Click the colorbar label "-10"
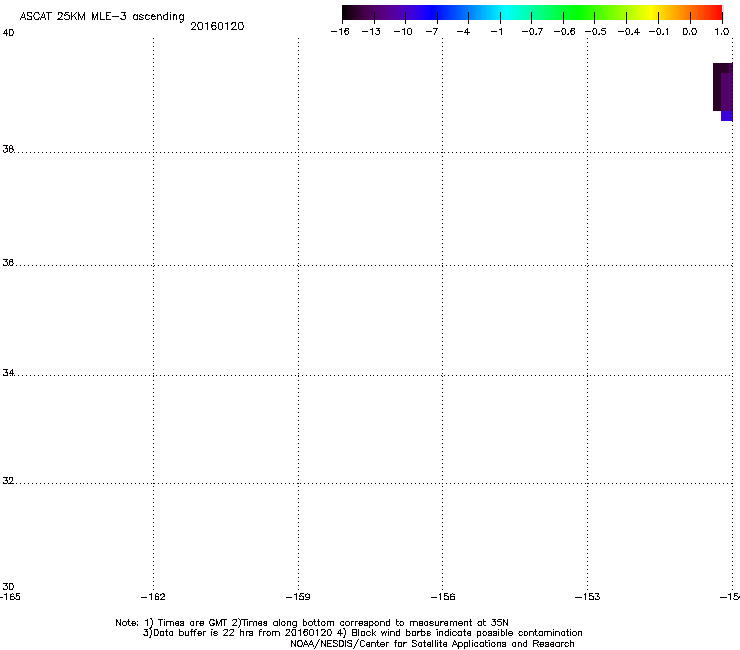 coord(403,32)
